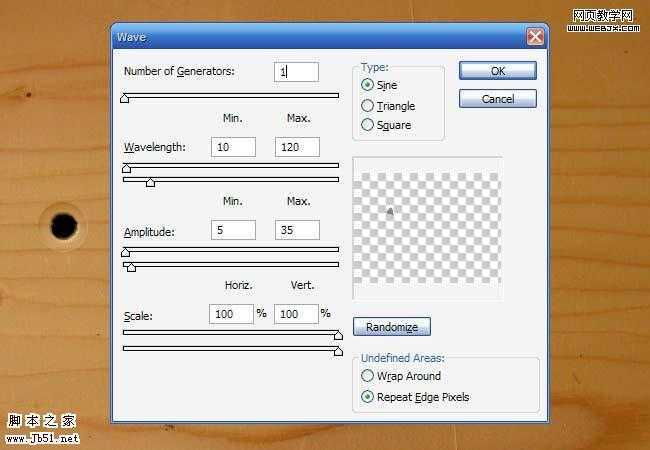Click the Number of Generators slider handle
The width and height of the screenshot is (650, 450).
[125, 99]
